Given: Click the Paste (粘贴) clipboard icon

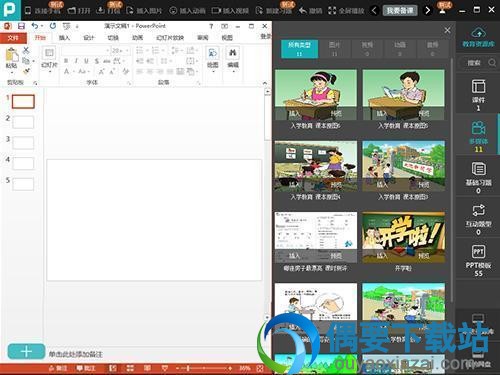Looking at the screenshot, I should [12, 55].
